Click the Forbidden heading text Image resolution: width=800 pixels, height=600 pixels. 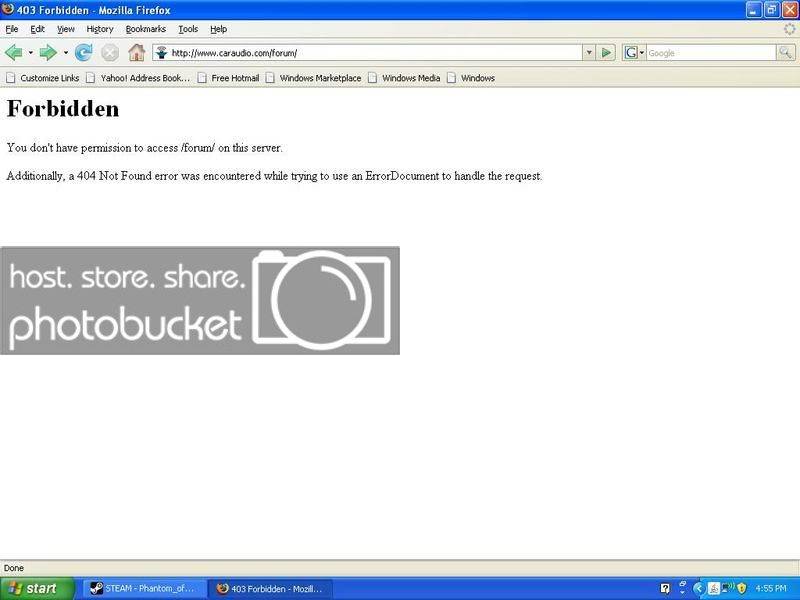click(x=63, y=109)
